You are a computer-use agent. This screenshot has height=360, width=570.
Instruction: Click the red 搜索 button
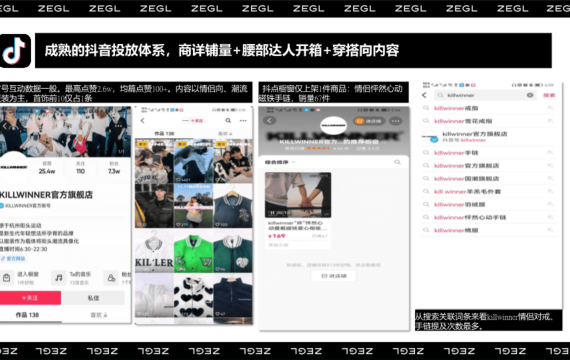click(x=549, y=95)
